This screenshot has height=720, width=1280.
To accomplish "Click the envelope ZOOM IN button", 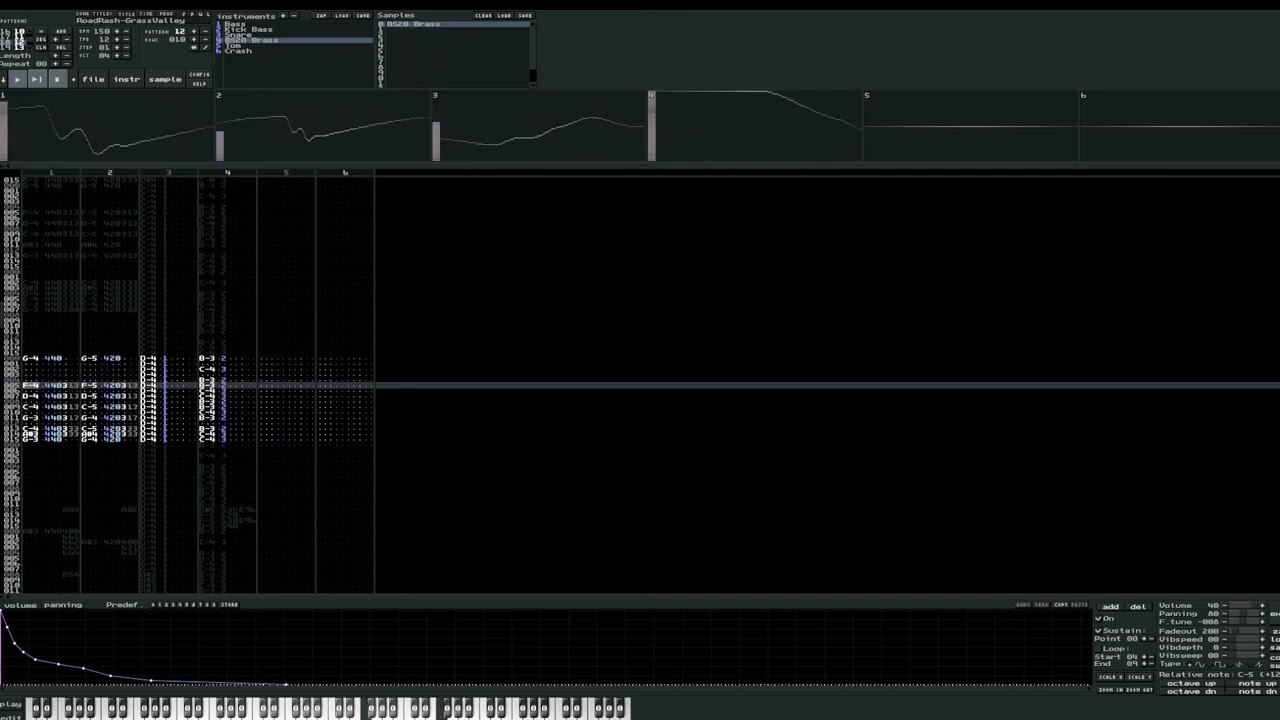I will (1110, 690).
